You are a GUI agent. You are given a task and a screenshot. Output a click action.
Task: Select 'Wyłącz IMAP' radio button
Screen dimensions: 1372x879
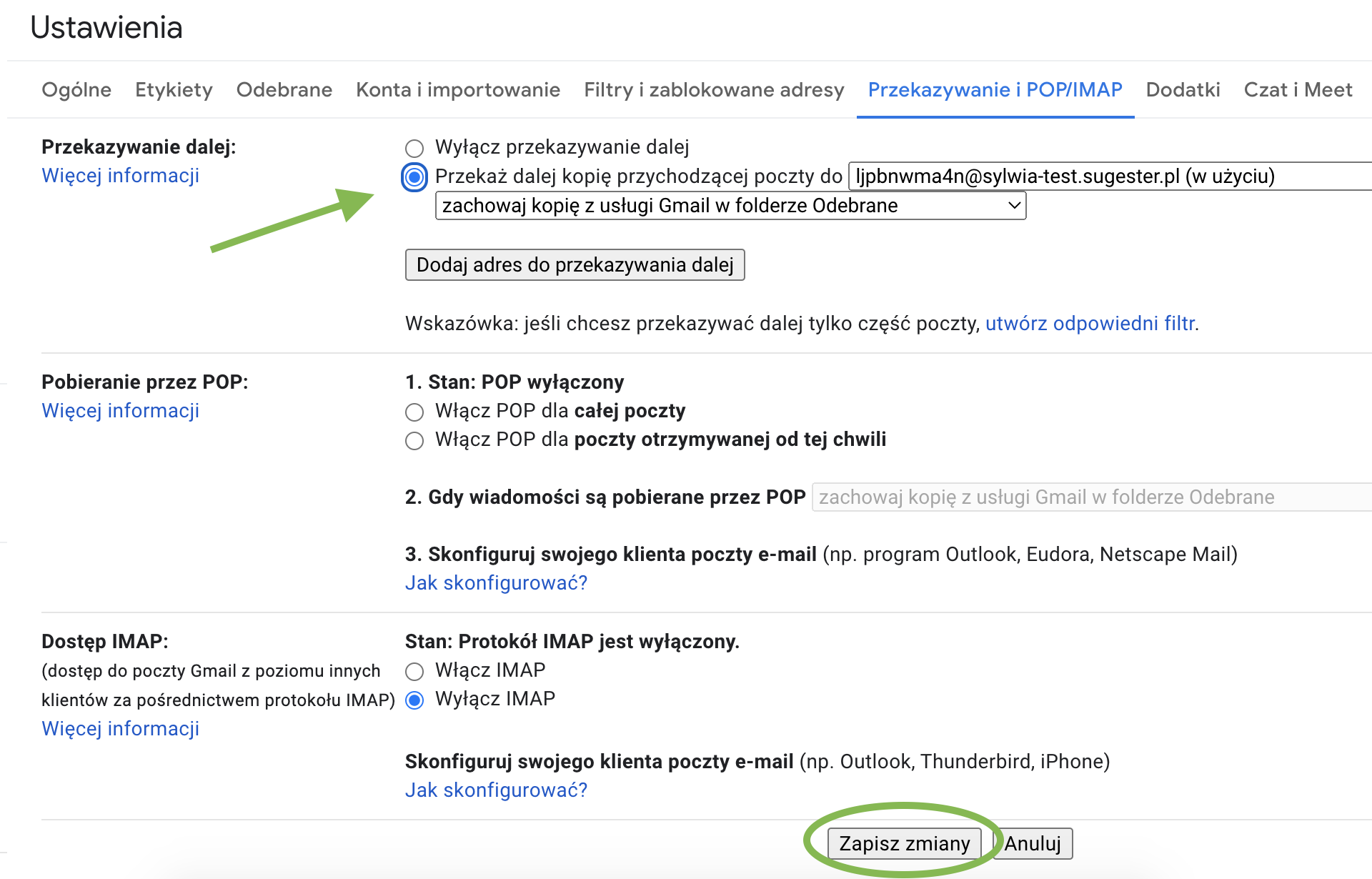tap(414, 700)
